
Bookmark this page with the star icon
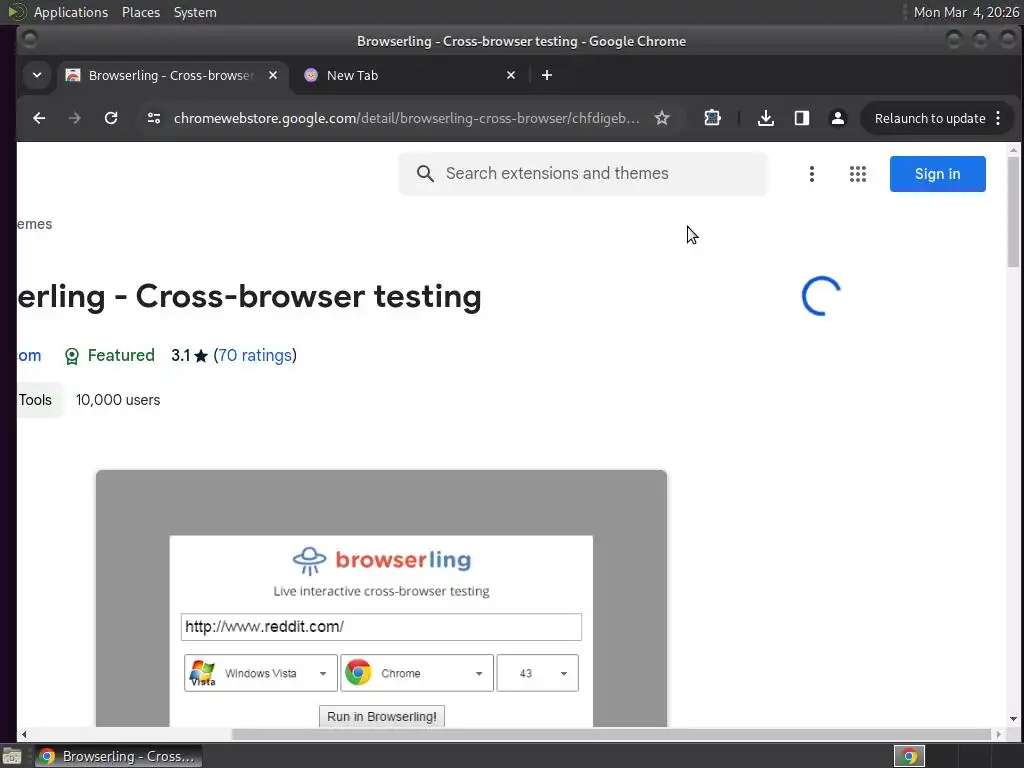pyautogui.click(x=662, y=118)
